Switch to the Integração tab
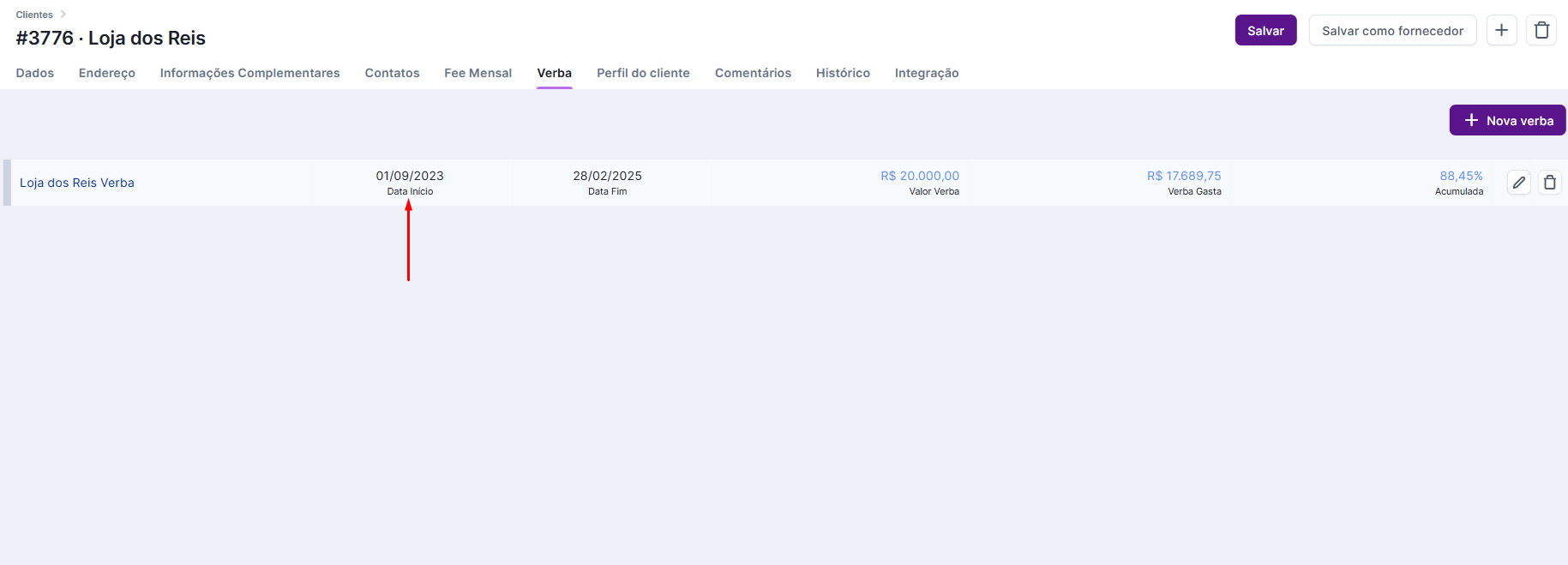Screen dimensions: 1568x565 click(926, 73)
